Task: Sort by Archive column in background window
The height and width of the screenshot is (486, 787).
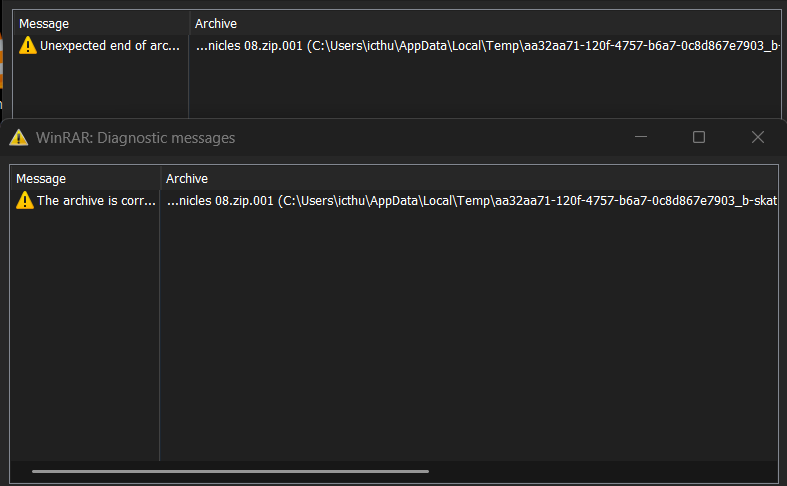Action: (485, 24)
